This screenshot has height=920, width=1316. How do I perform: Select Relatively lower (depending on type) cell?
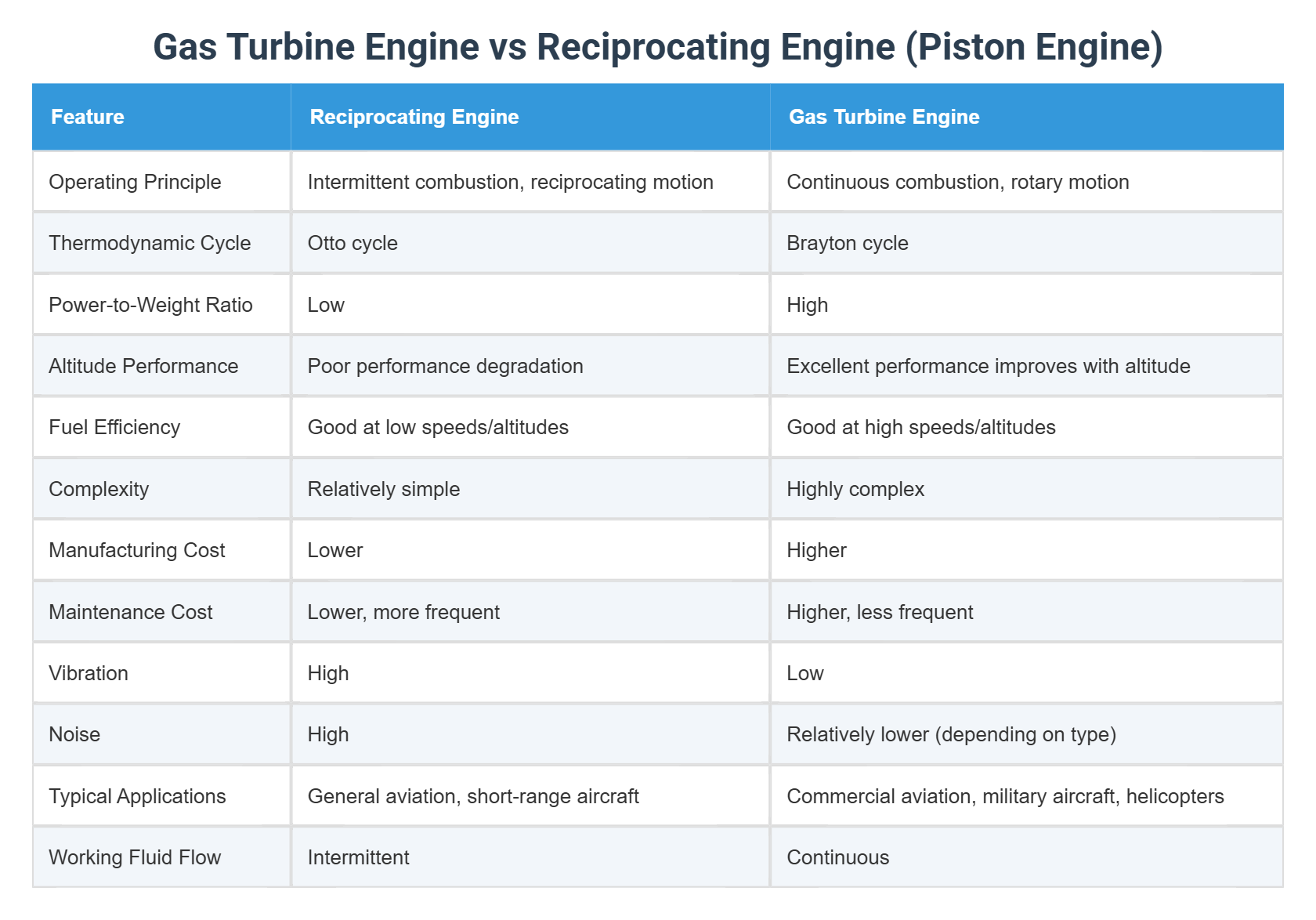pos(951,734)
